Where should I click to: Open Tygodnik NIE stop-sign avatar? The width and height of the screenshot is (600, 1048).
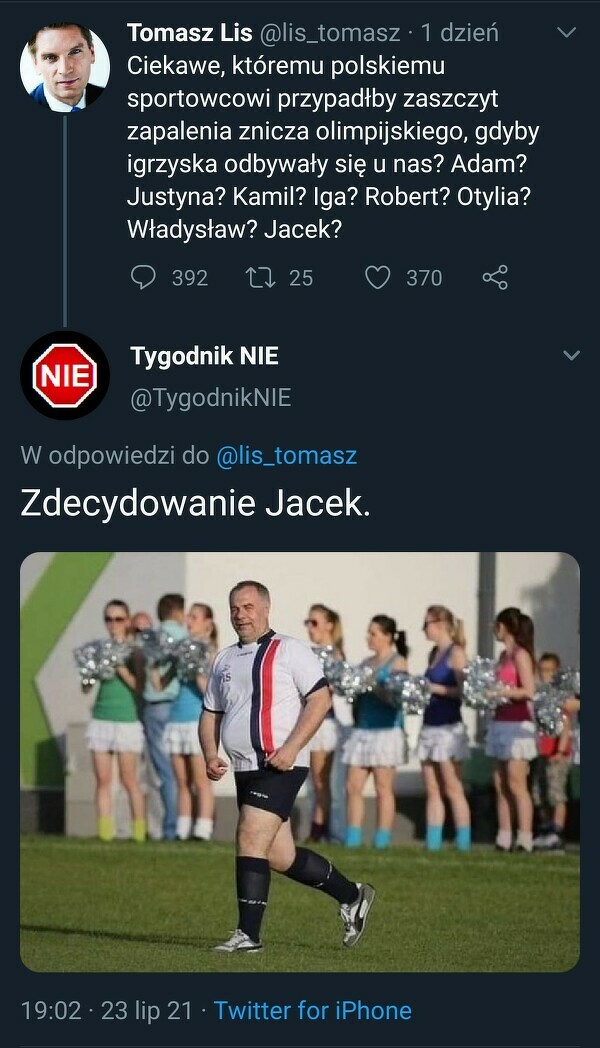tap(65, 375)
